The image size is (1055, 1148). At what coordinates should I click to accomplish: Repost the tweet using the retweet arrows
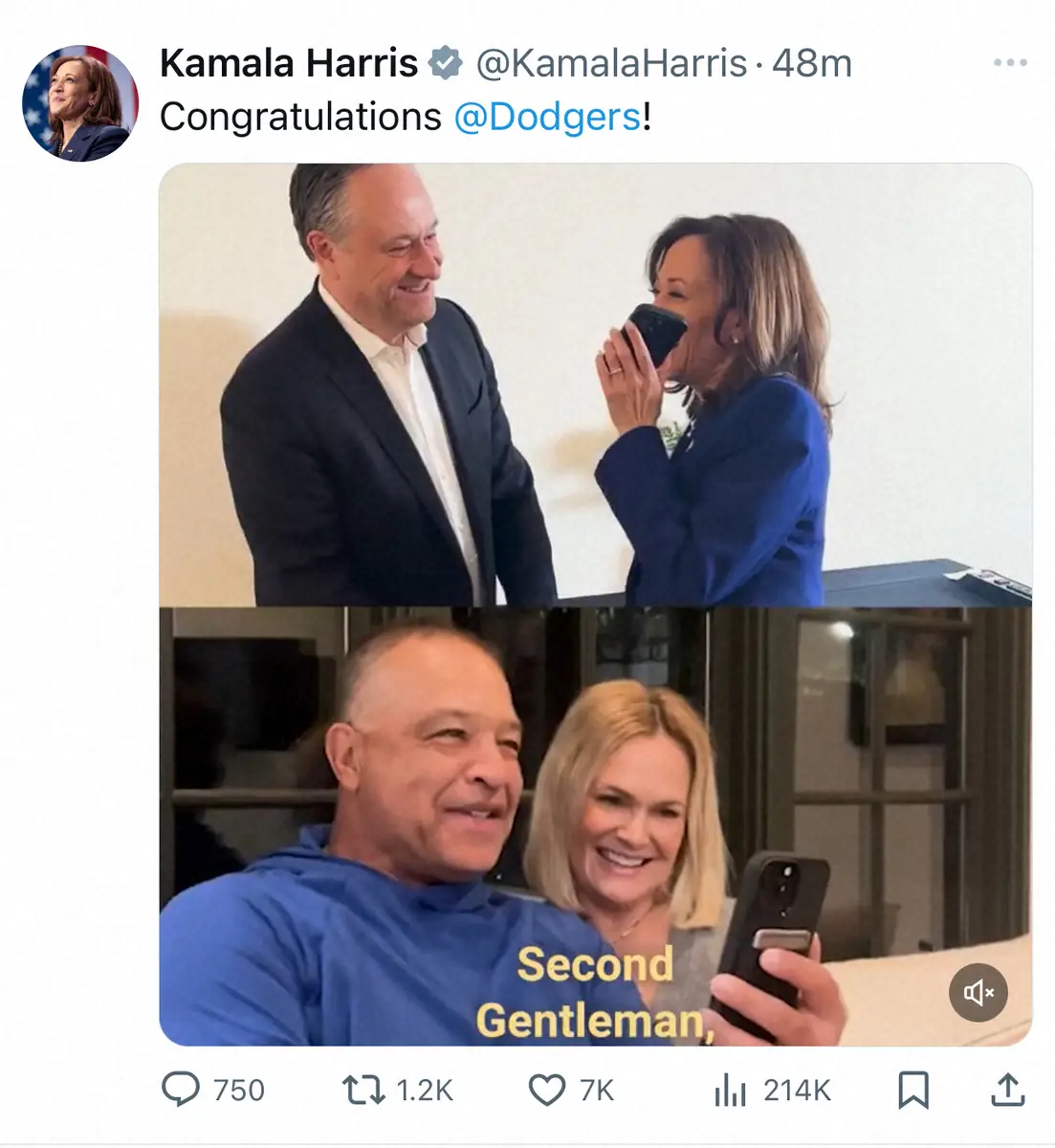click(x=363, y=1090)
